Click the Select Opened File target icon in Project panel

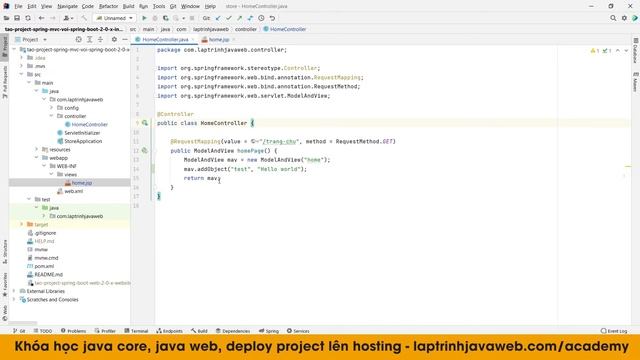pyautogui.click(x=78, y=39)
